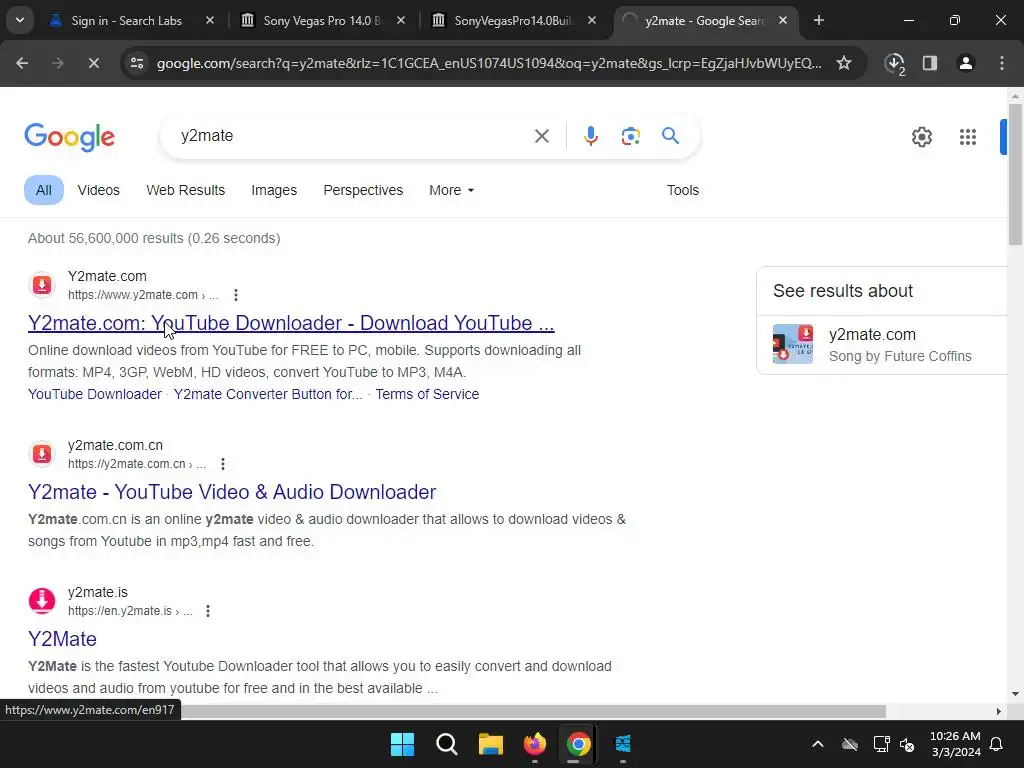This screenshot has width=1024, height=768.
Task: Go back to previous page
Action: click(x=22, y=63)
